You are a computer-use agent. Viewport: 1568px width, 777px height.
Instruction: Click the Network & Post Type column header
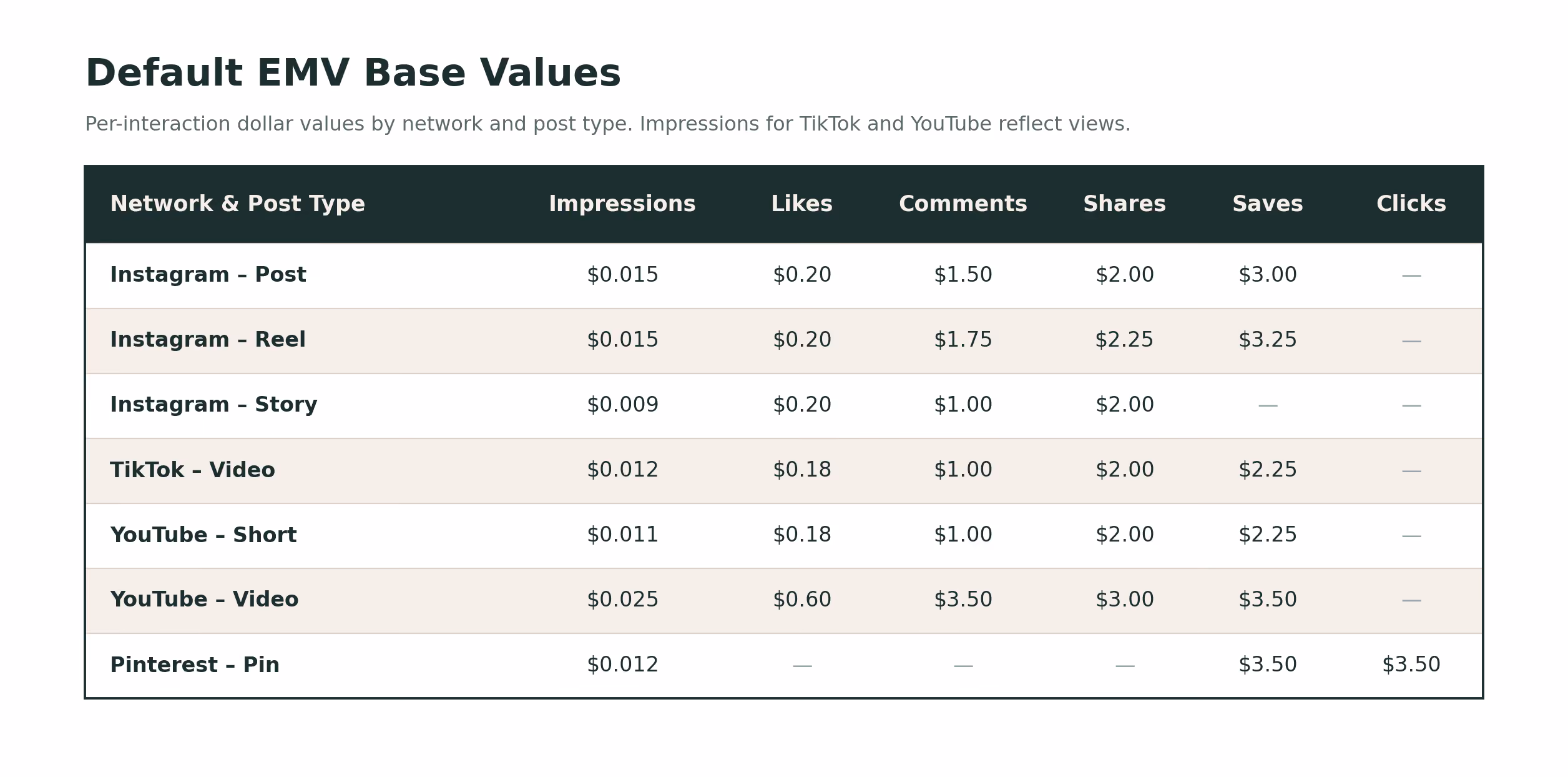237,204
